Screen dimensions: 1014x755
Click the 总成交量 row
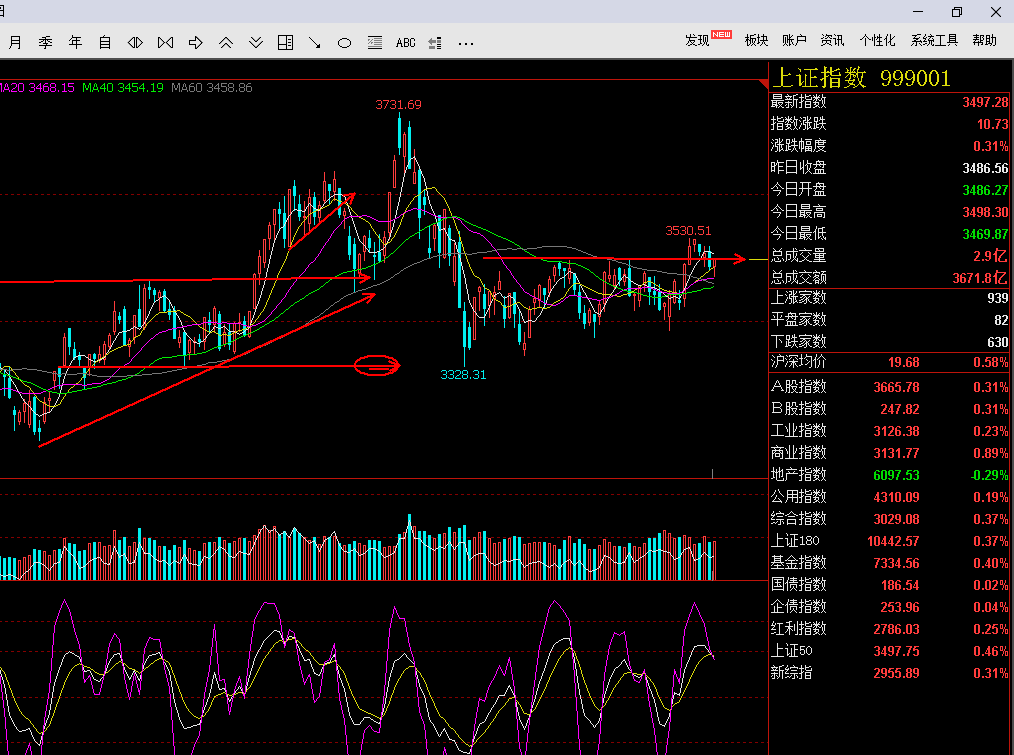[x=889, y=256]
